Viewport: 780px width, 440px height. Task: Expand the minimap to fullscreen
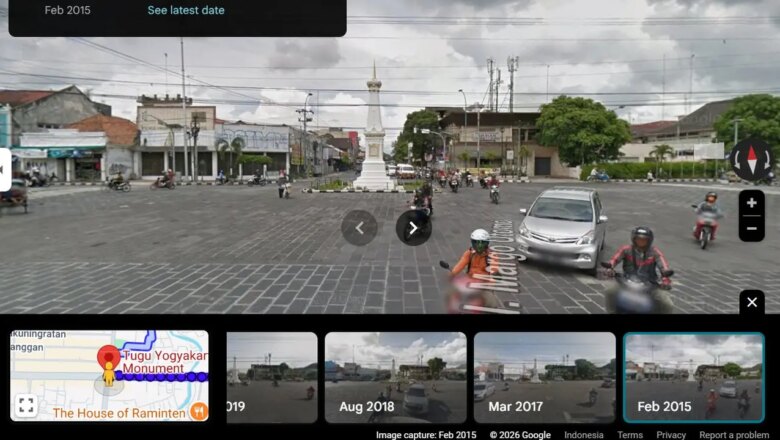click(26, 405)
